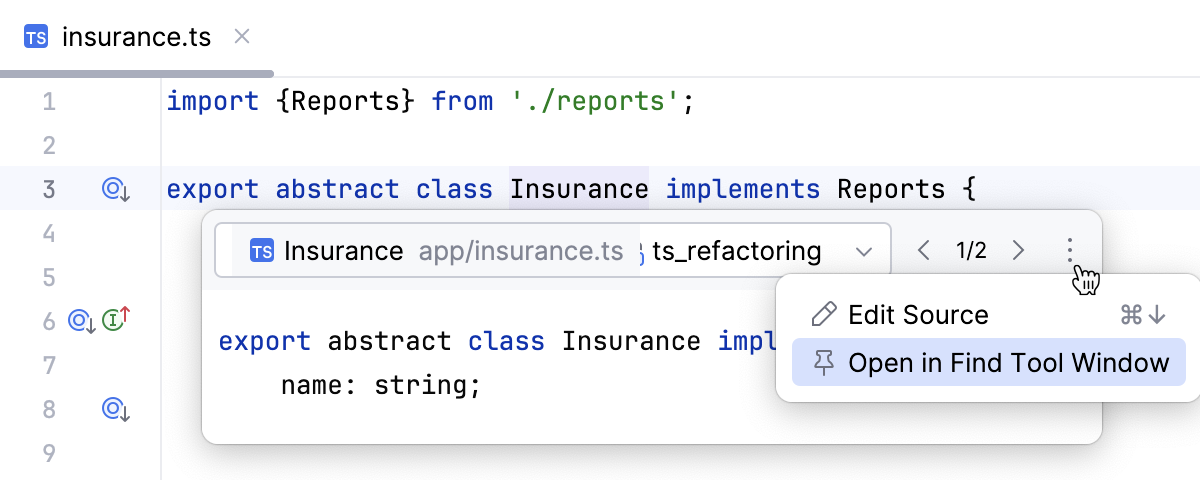
Task: Go to the previous definition with left chevron
Action: coord(923,250)
